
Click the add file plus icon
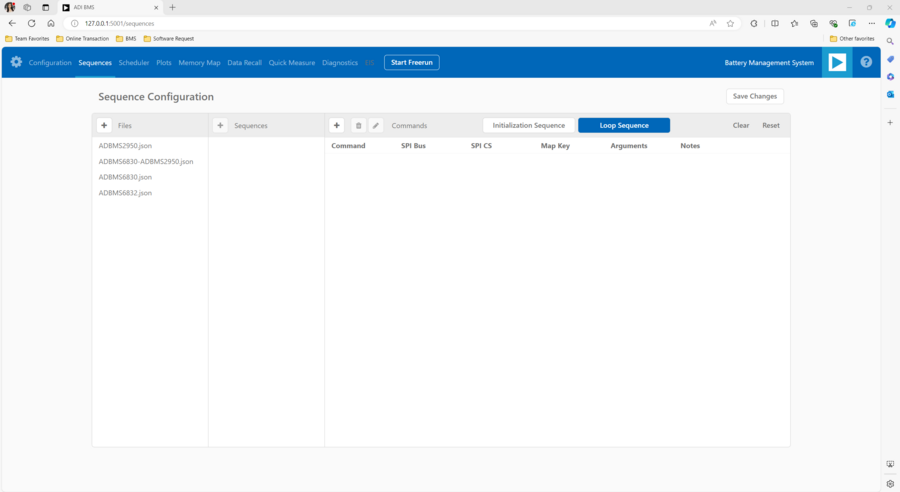point(104,125)
